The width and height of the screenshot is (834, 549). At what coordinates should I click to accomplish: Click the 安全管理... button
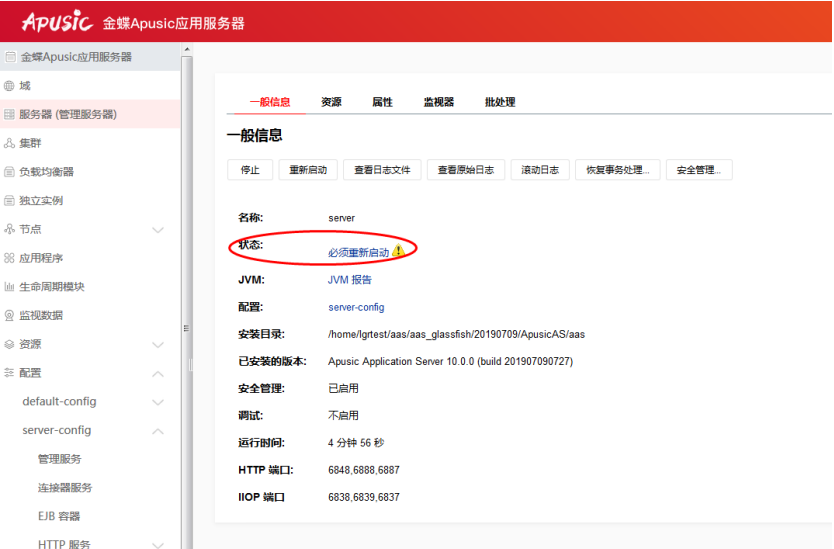(x=699, y=170)
